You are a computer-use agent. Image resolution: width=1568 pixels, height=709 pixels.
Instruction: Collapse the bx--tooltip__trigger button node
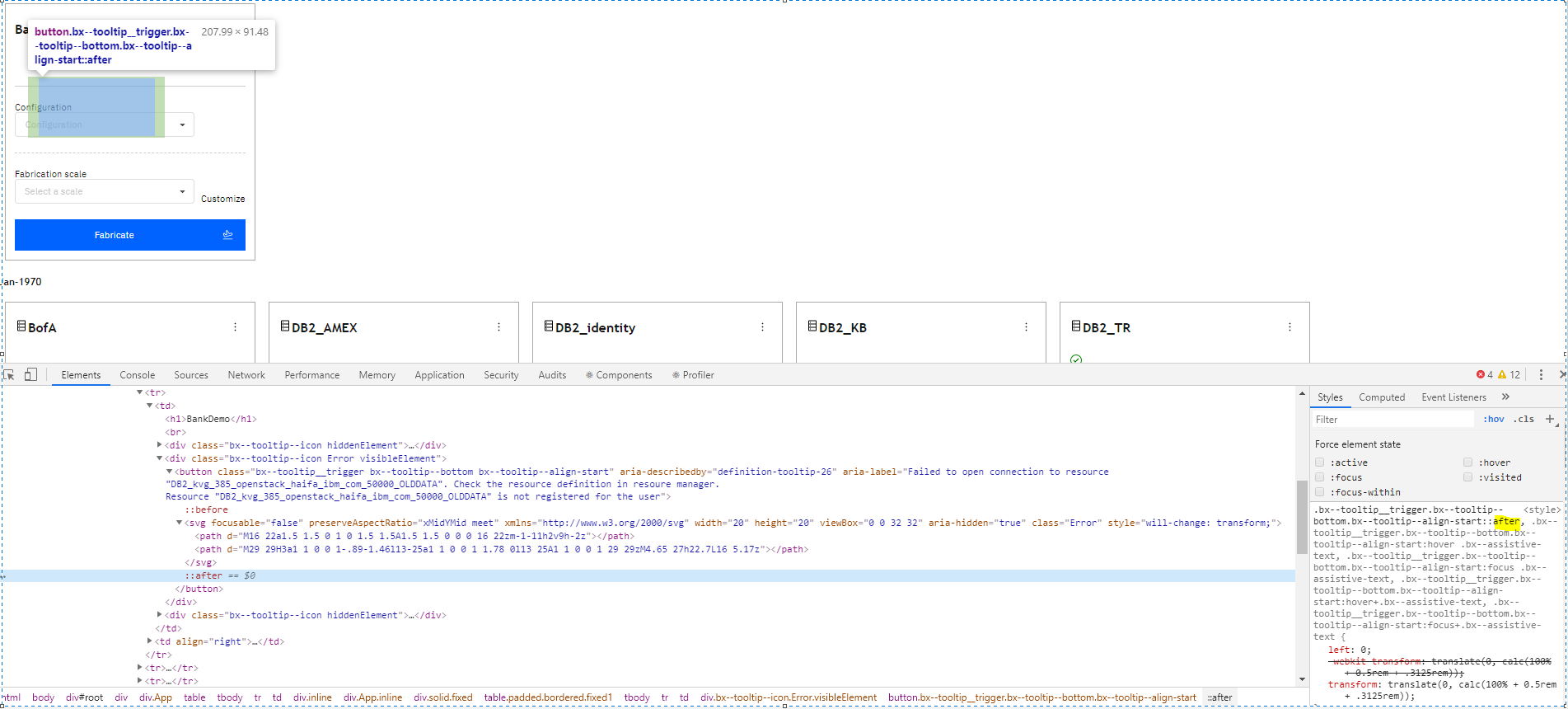(x=170, y=472)
